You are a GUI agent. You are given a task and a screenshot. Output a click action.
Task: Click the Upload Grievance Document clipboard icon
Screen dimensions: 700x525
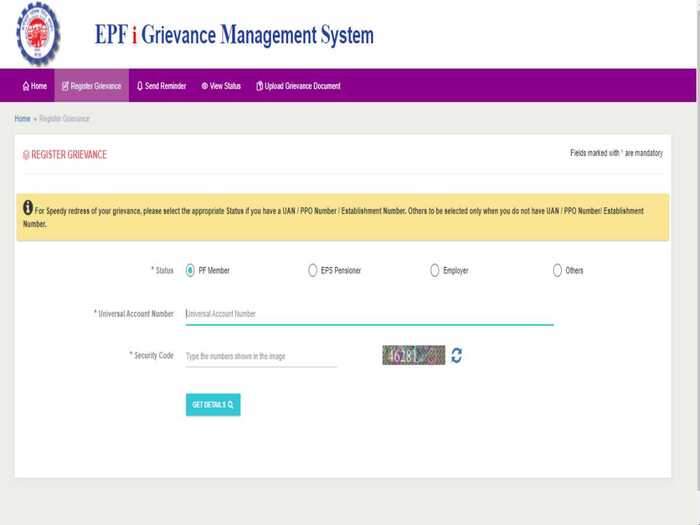pos(259,86)
